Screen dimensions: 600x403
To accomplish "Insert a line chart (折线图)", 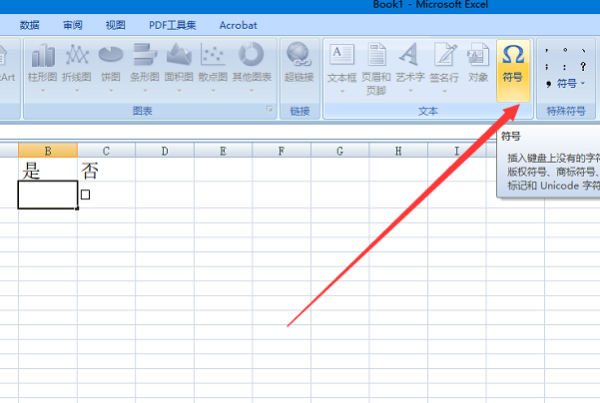I will click(77, 68).
